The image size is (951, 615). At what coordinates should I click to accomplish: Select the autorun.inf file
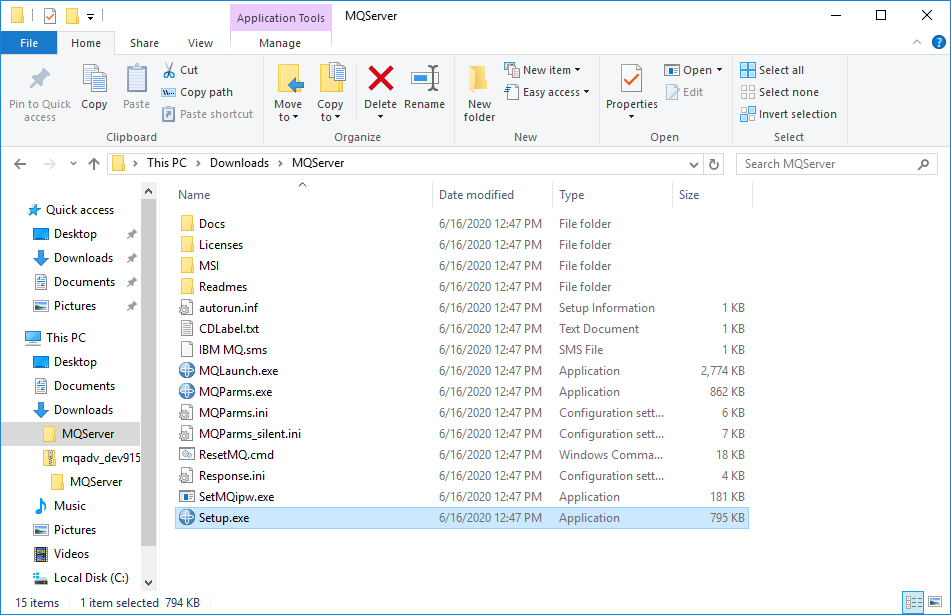click(228, 308)
